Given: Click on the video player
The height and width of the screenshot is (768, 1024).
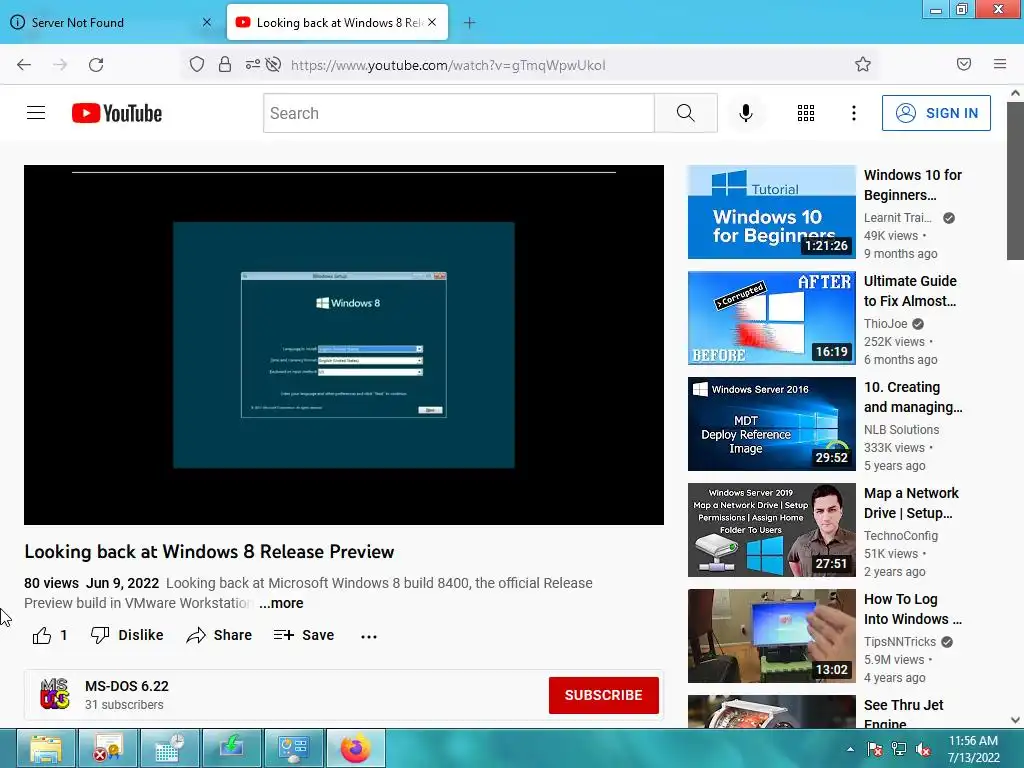Looking at the screenshot, I should [x=344, y=345].
